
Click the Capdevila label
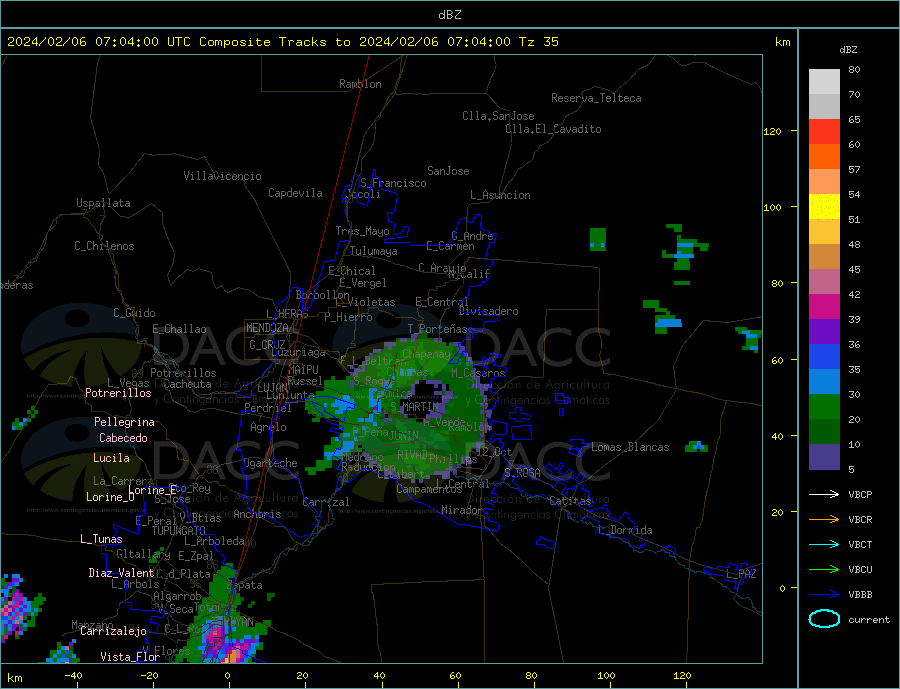pos(295,193)
